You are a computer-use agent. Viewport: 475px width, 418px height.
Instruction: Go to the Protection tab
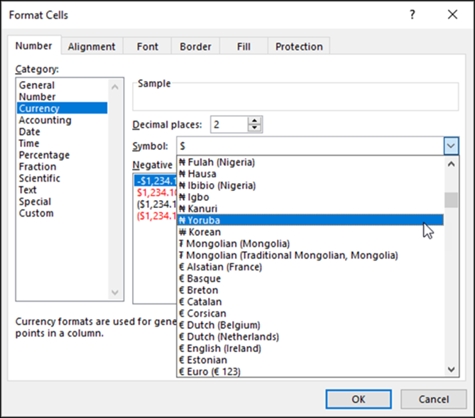click(x=299, y=46)
